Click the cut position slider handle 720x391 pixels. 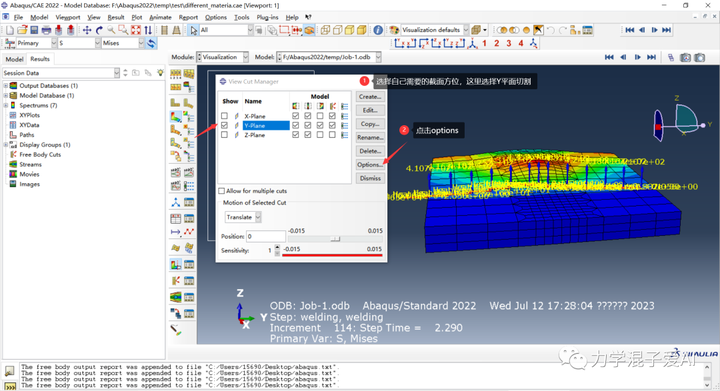tap(335, 239)
